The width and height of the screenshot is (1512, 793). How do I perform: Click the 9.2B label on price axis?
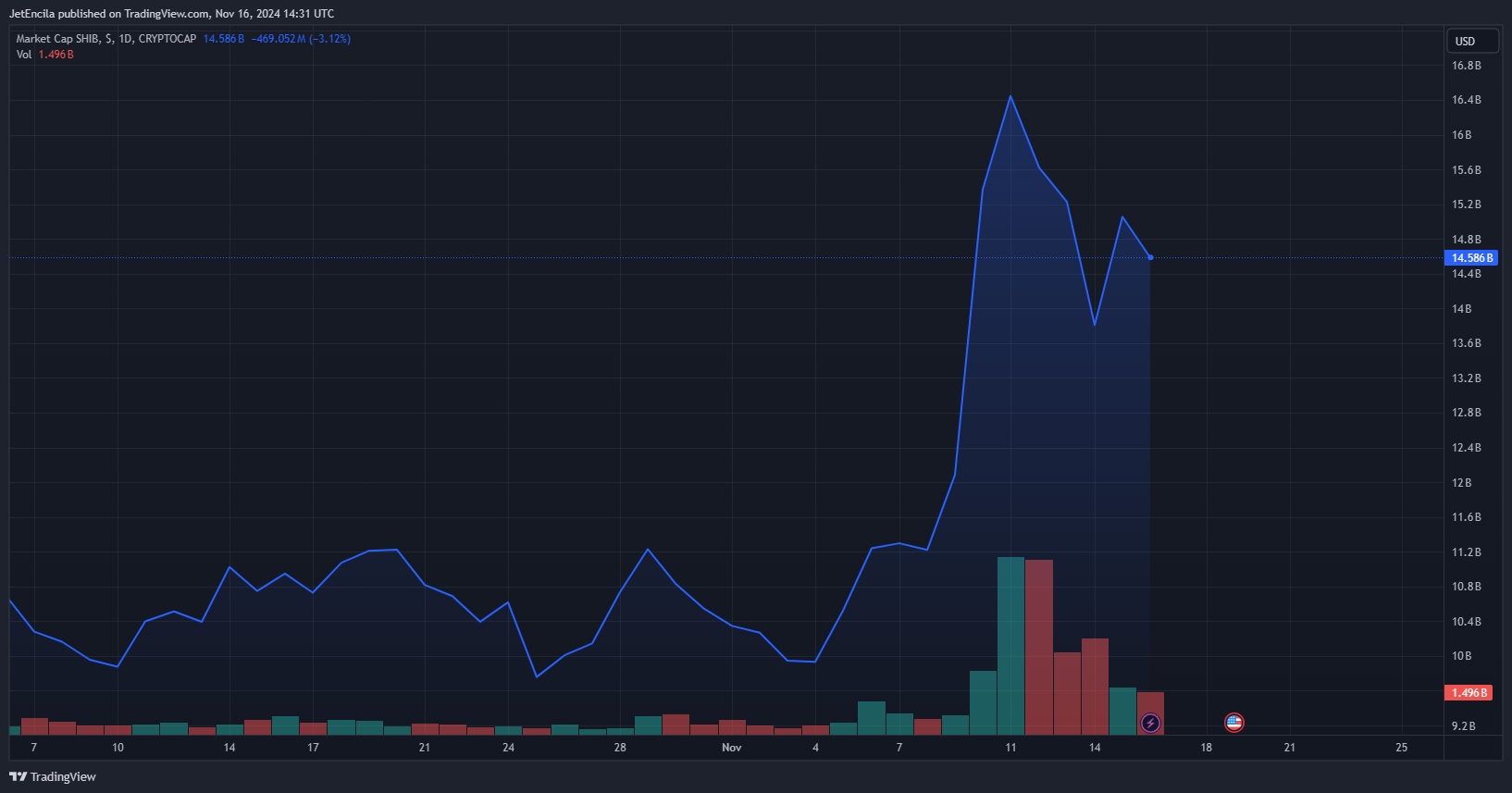1463,726
